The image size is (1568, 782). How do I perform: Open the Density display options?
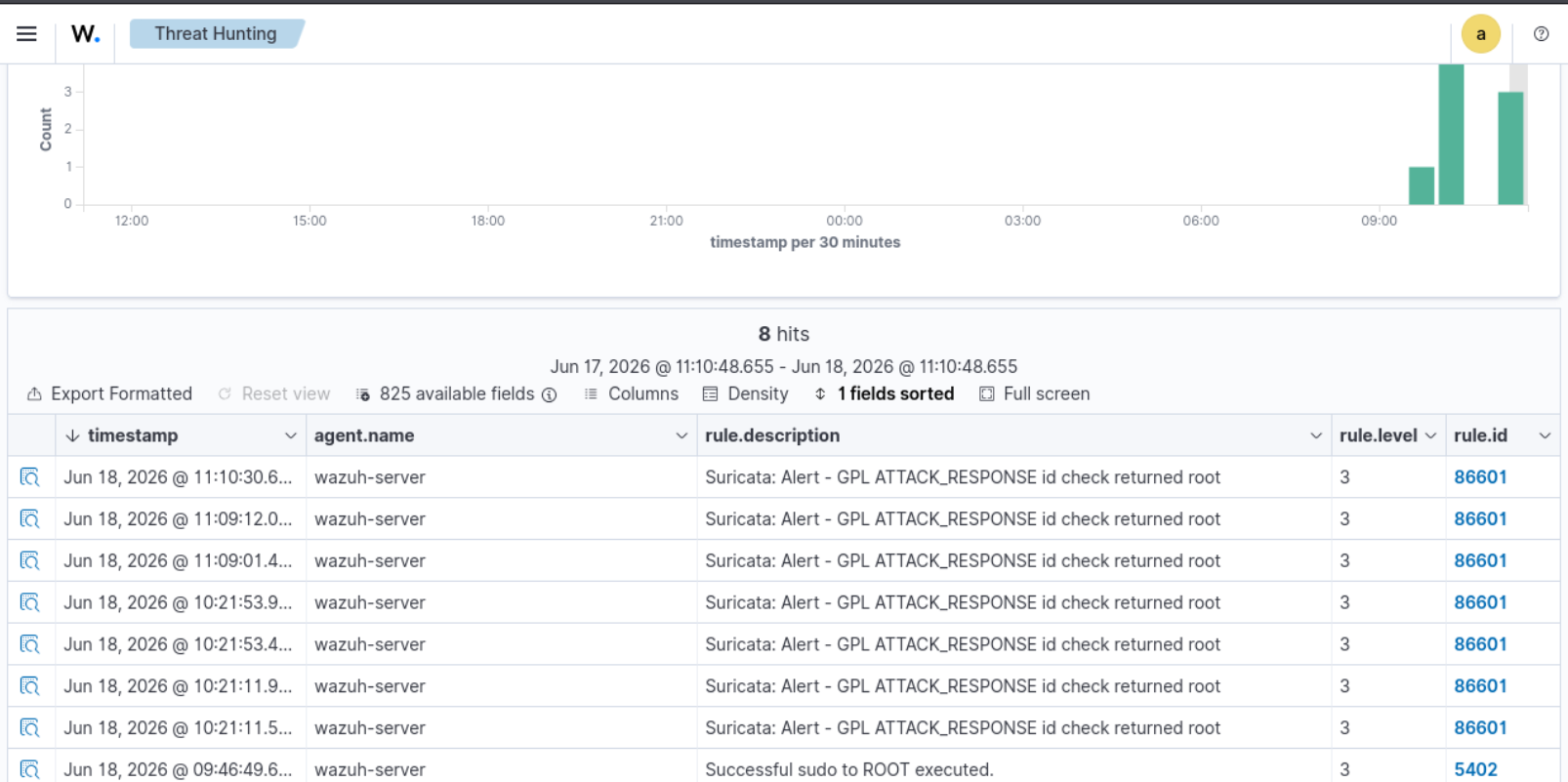coord(746,393)
